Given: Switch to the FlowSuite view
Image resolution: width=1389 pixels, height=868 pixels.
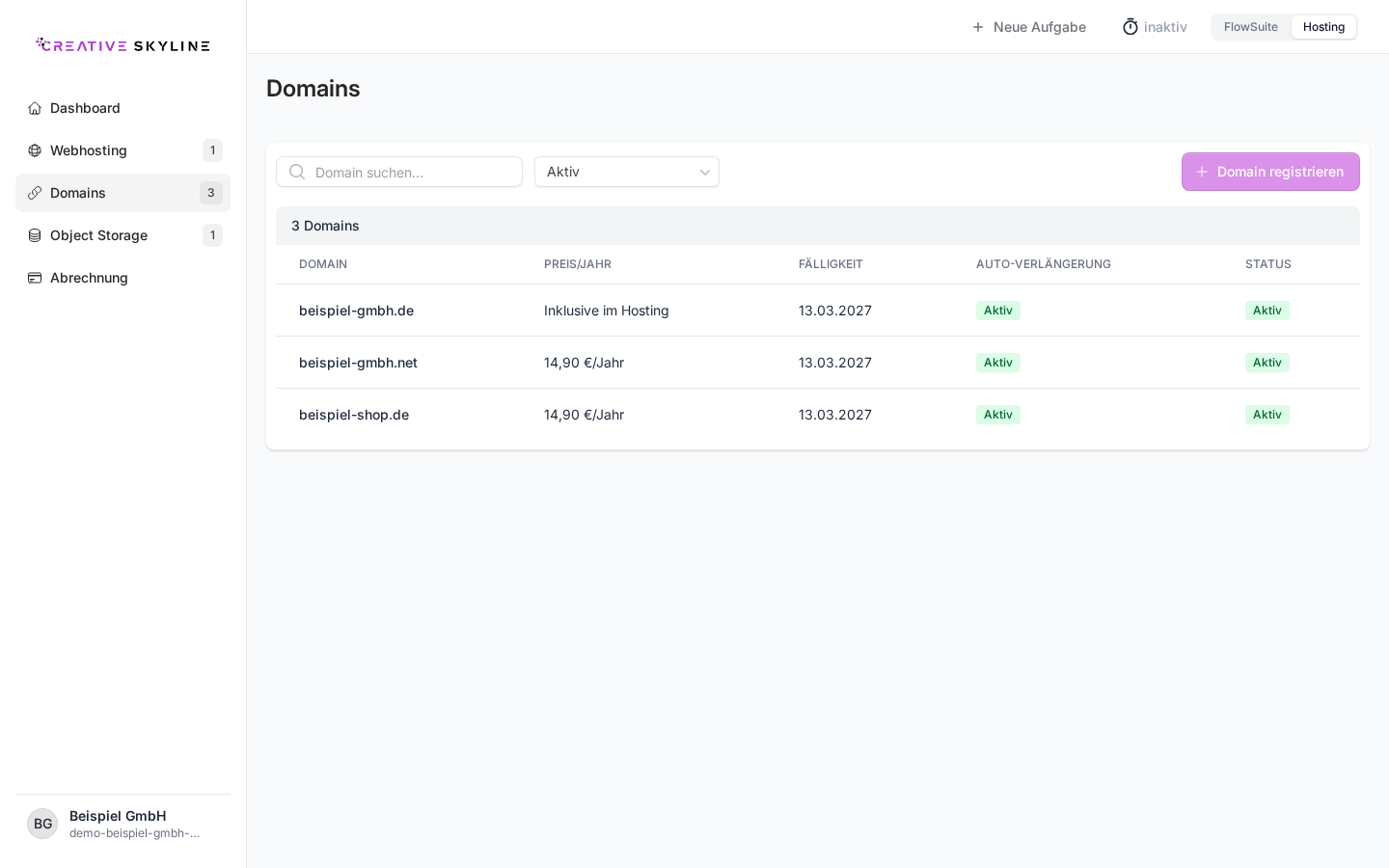Looking at the screenshot, I should click(1250, 27).
